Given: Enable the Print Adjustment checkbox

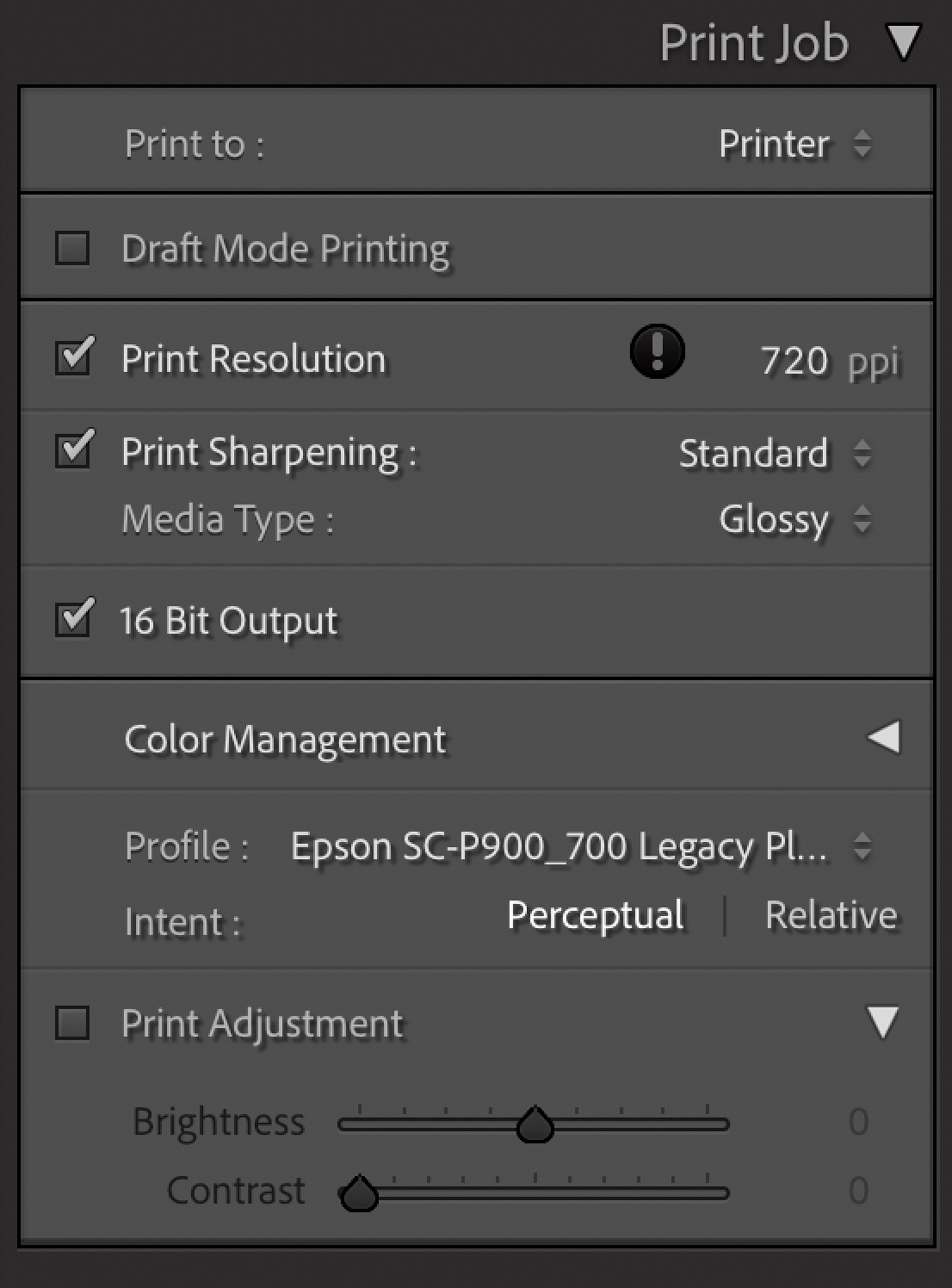Looking at the screenshot, I should 72,1023.
